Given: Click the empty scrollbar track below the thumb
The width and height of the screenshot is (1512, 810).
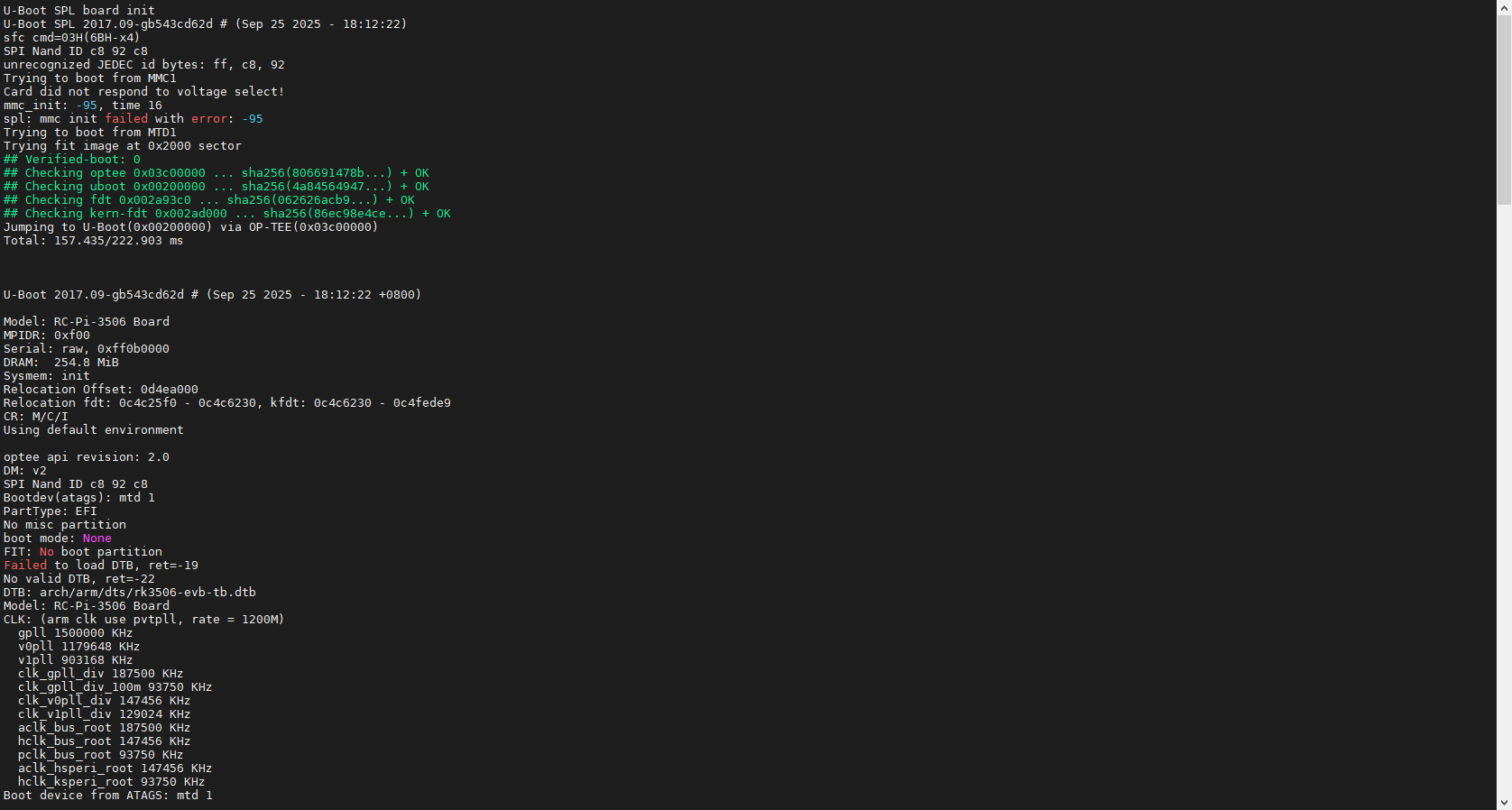Looking at the screenshot, I should tap(1504, 496).
